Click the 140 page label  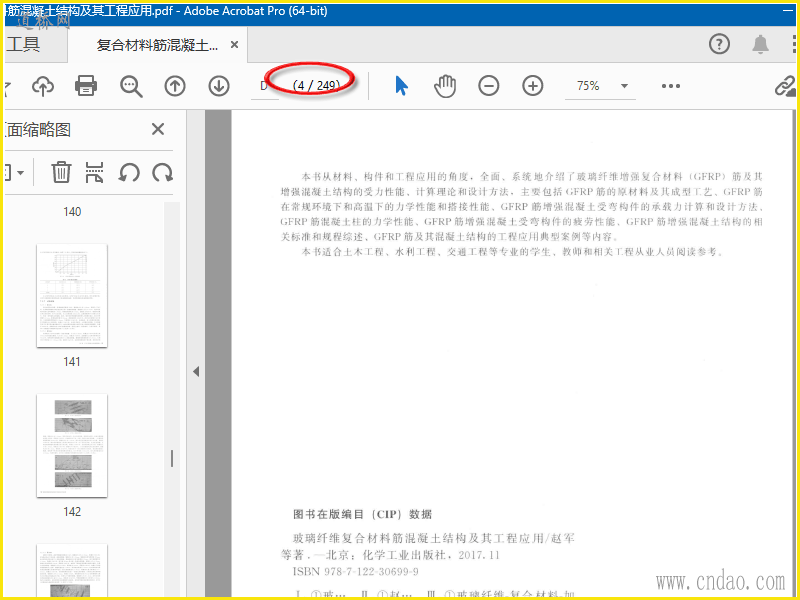72,211
